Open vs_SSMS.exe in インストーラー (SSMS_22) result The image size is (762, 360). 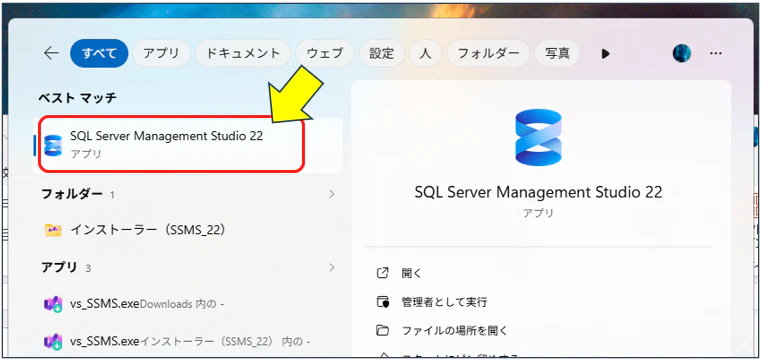187,342
